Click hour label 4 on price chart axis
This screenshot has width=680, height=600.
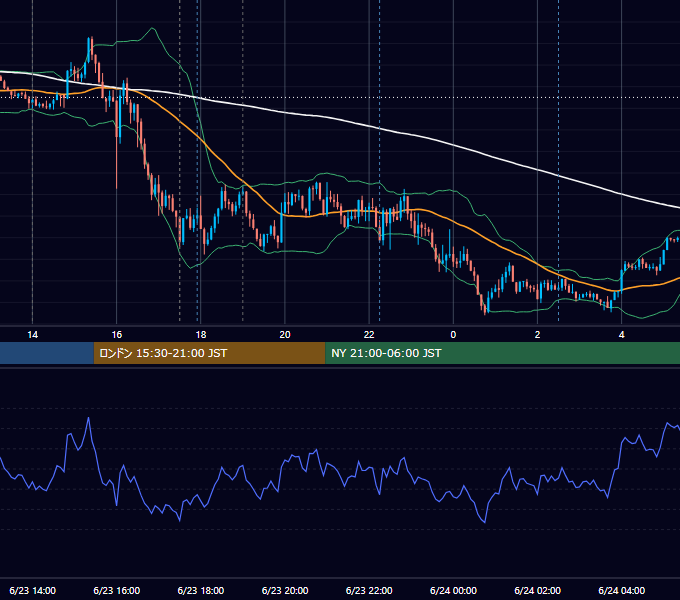click(621, 335)
